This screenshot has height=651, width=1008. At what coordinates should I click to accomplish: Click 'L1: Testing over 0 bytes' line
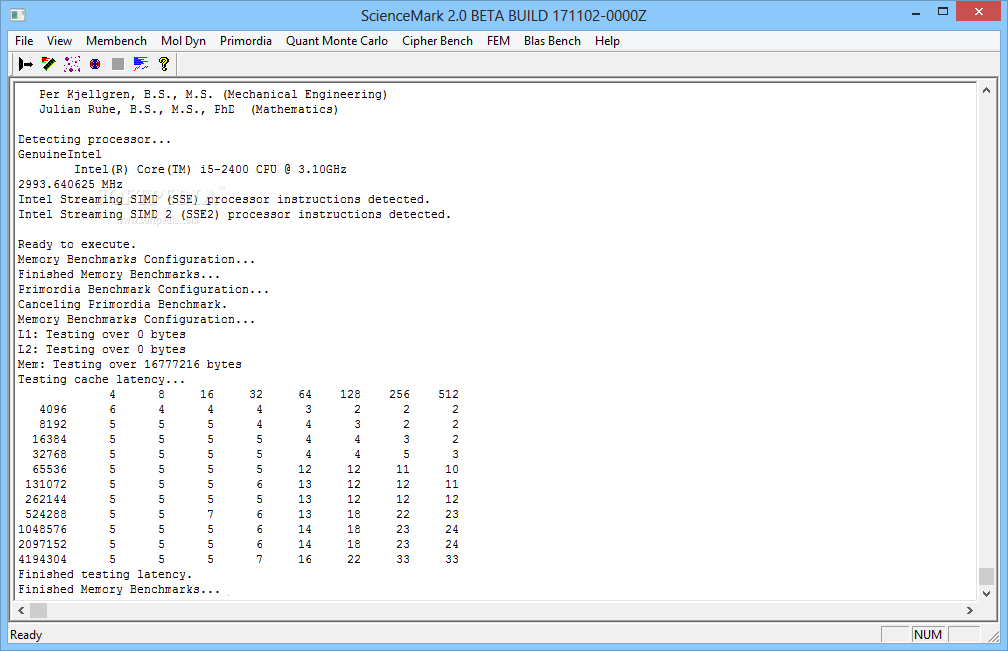coord(102,334)
